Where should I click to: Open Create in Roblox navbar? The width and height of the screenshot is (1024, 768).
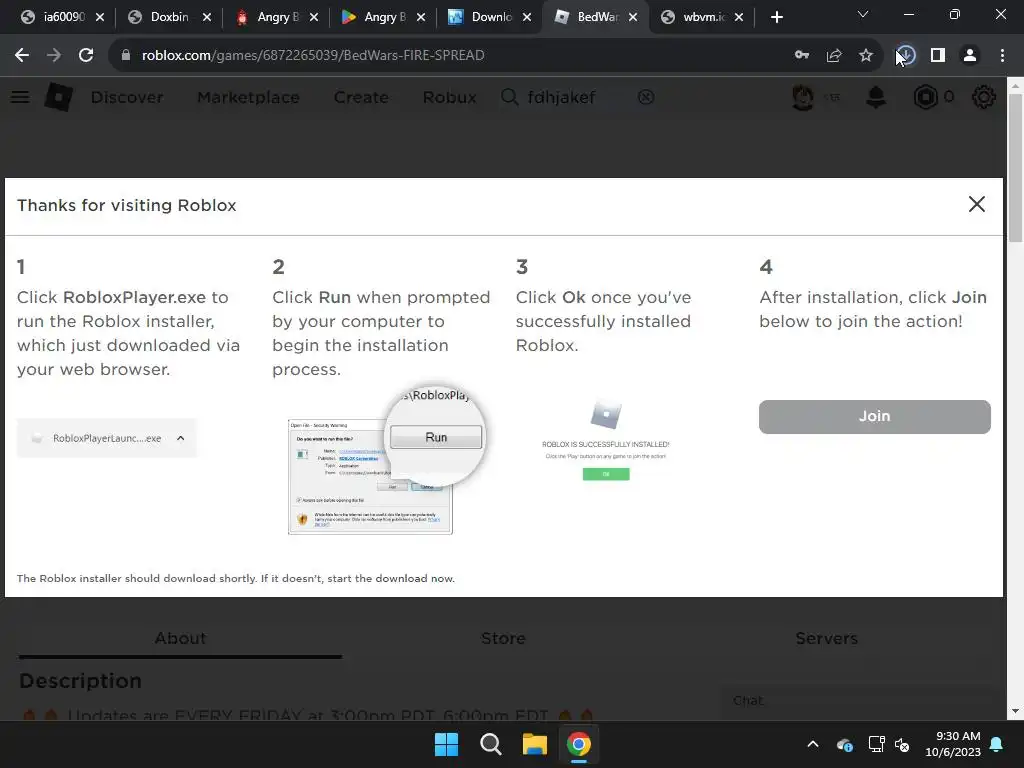click(361, 97)
